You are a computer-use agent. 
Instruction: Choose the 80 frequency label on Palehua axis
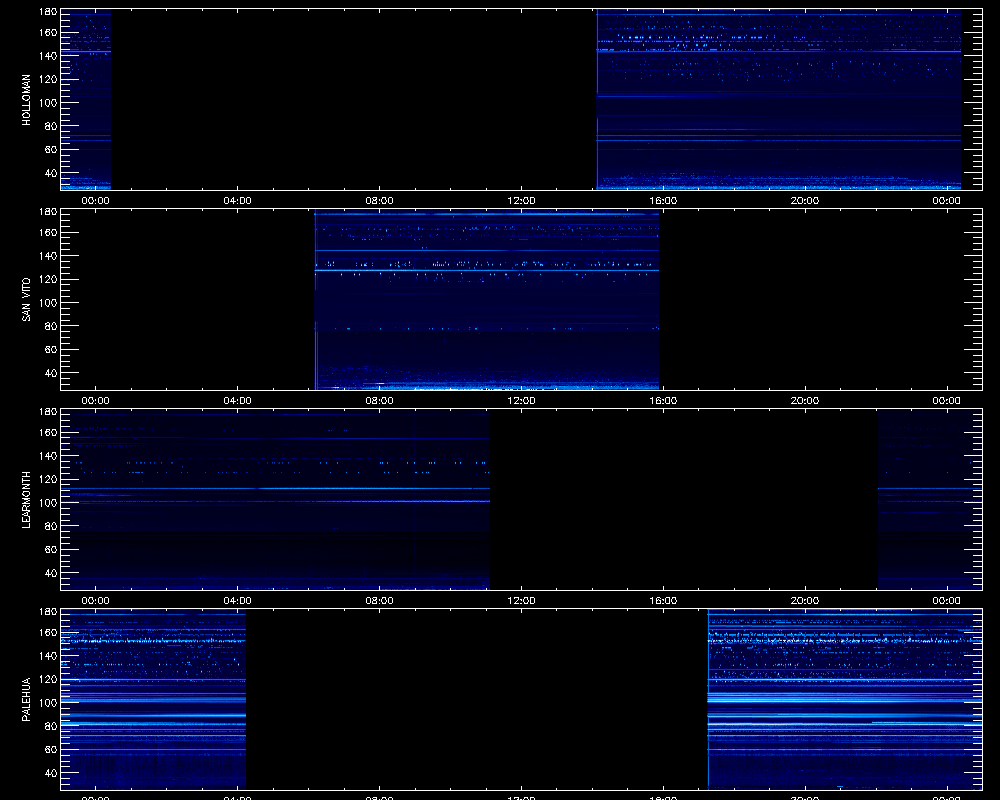tap(51, 726)
